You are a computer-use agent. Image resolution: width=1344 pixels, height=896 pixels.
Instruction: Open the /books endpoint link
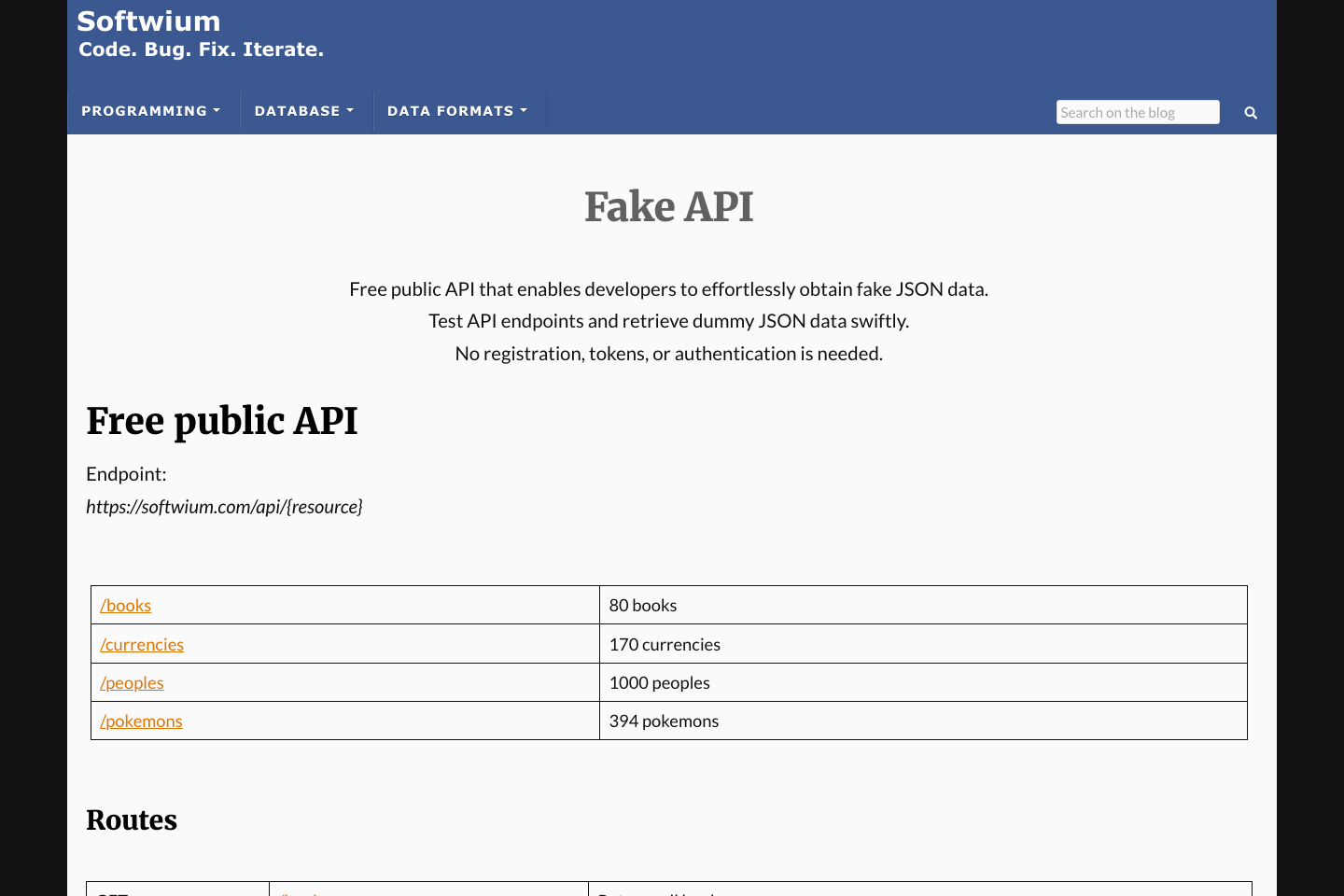pyautogui.click(x=125, y=605)
